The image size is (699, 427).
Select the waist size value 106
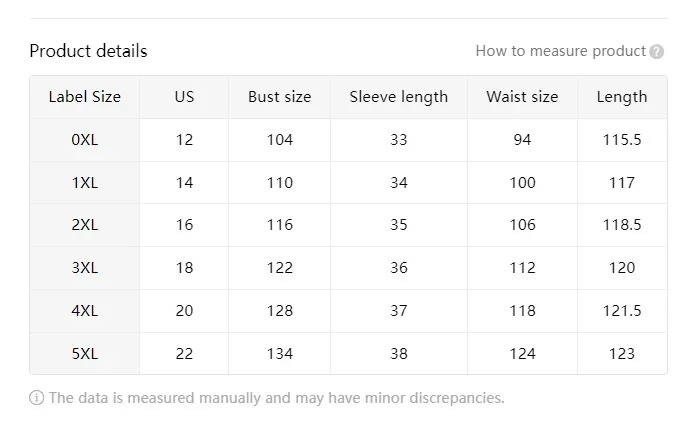click(x=522, y=225)
